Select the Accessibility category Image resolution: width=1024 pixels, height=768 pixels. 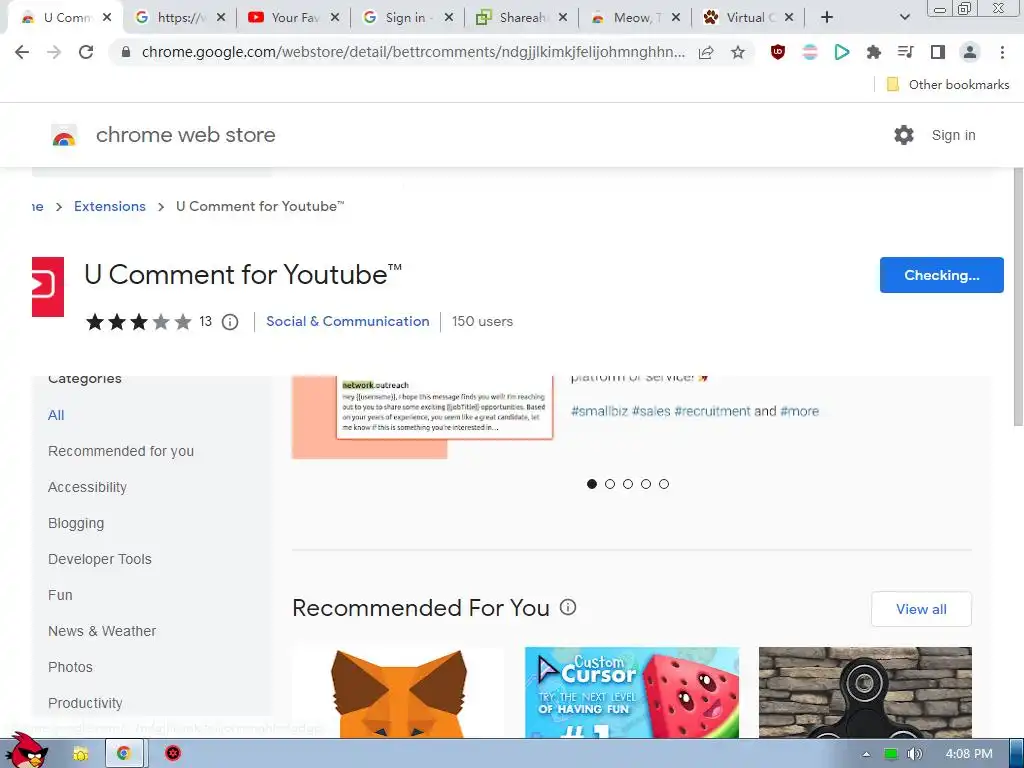point(87,487)
